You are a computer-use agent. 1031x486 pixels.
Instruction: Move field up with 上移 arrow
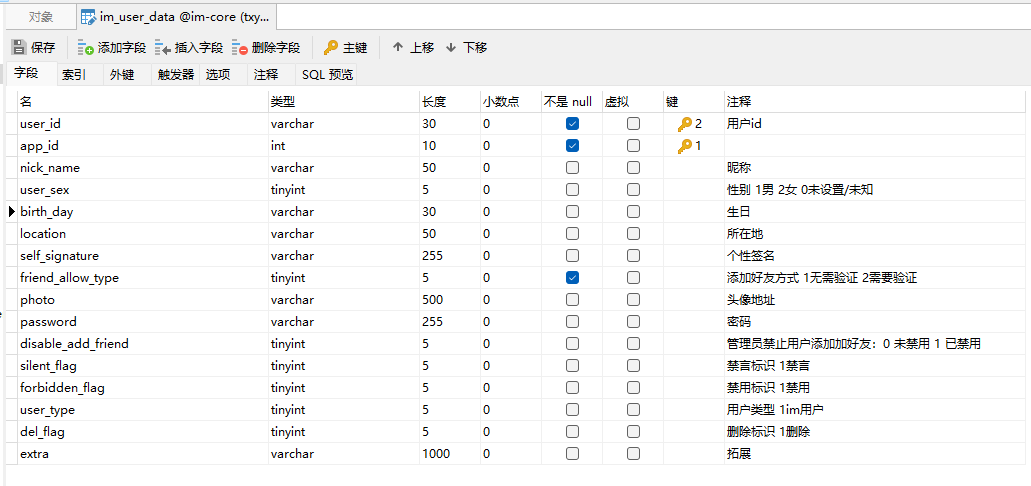[398, 47]
